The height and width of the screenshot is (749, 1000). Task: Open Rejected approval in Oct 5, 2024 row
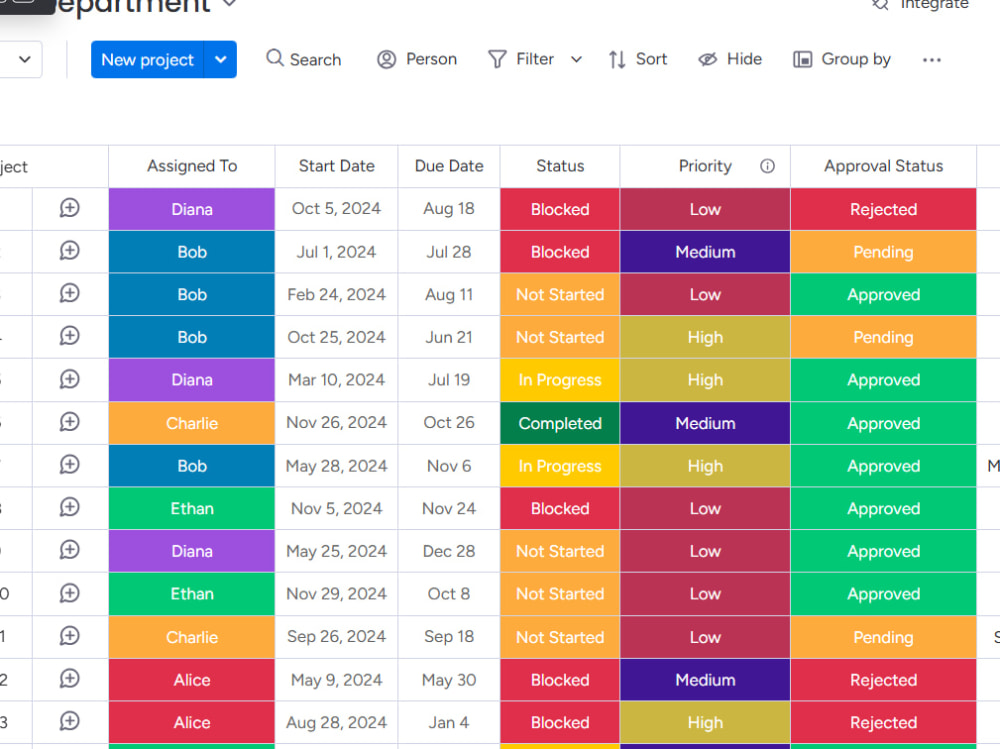tap(883, 209)
